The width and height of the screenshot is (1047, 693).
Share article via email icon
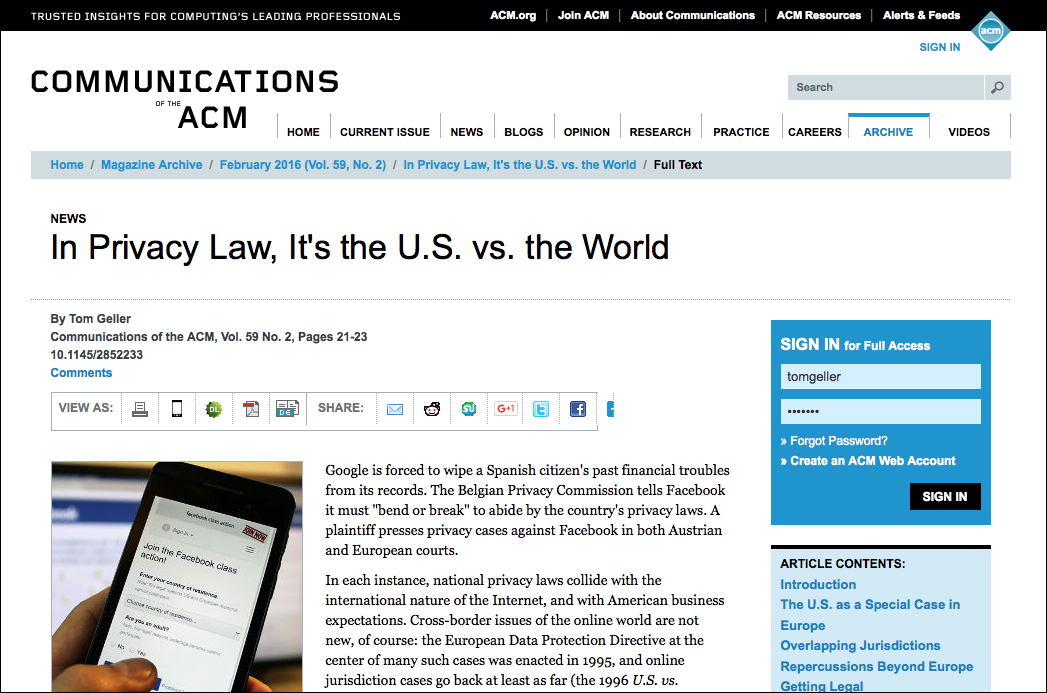pyautogui.click(x=395, y=409)
